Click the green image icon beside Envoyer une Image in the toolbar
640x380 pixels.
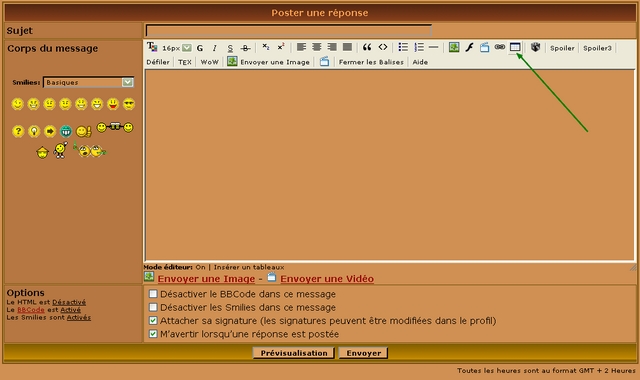coord(232,61)
